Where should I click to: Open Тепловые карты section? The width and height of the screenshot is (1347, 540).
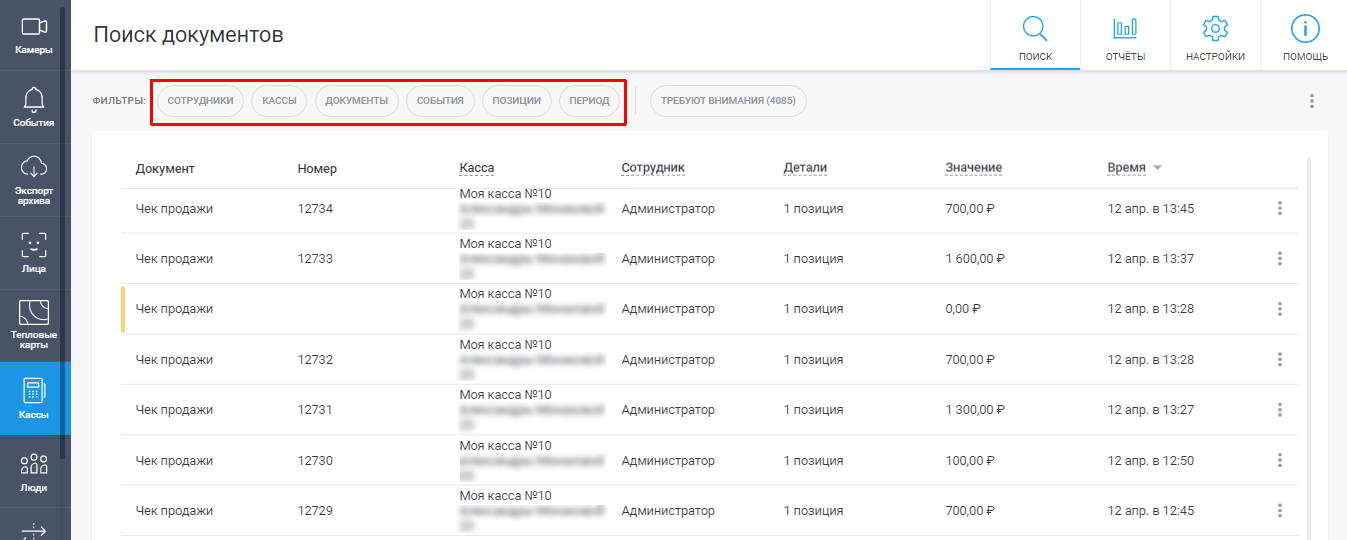[34, 326]
